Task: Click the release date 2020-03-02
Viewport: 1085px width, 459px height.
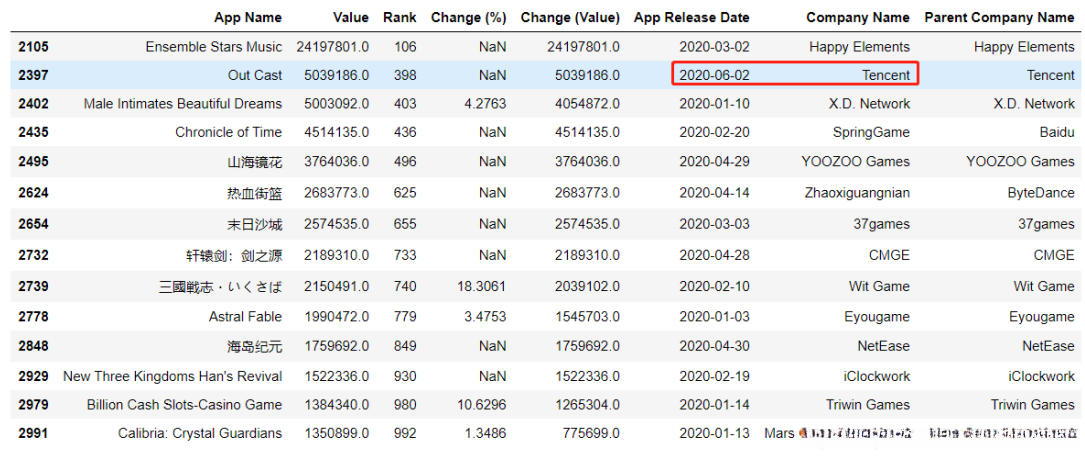Action: (x=714, y=47)
